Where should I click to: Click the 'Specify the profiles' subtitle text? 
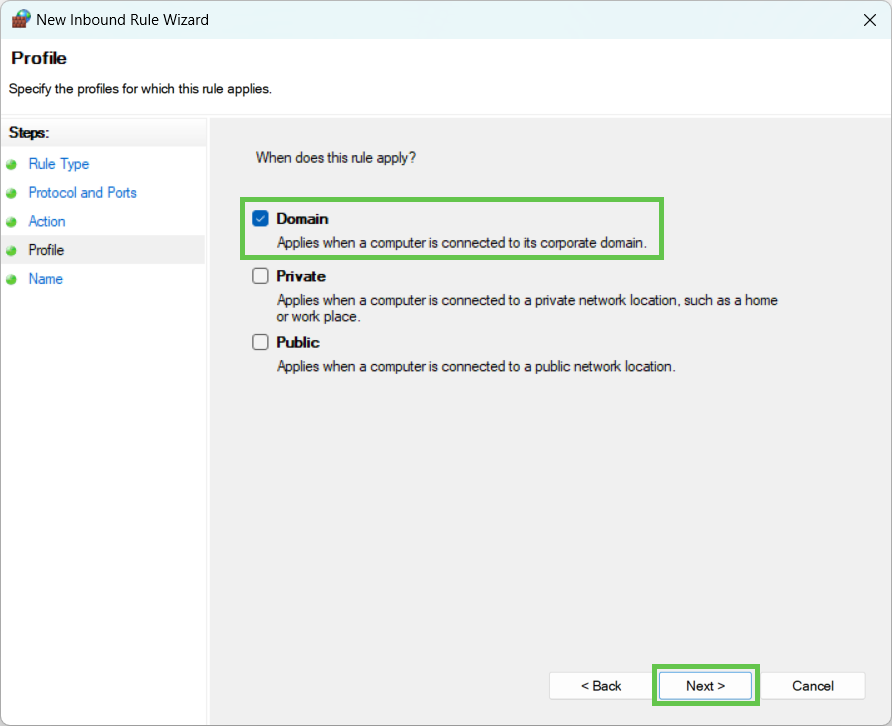(x=140, y=89)
